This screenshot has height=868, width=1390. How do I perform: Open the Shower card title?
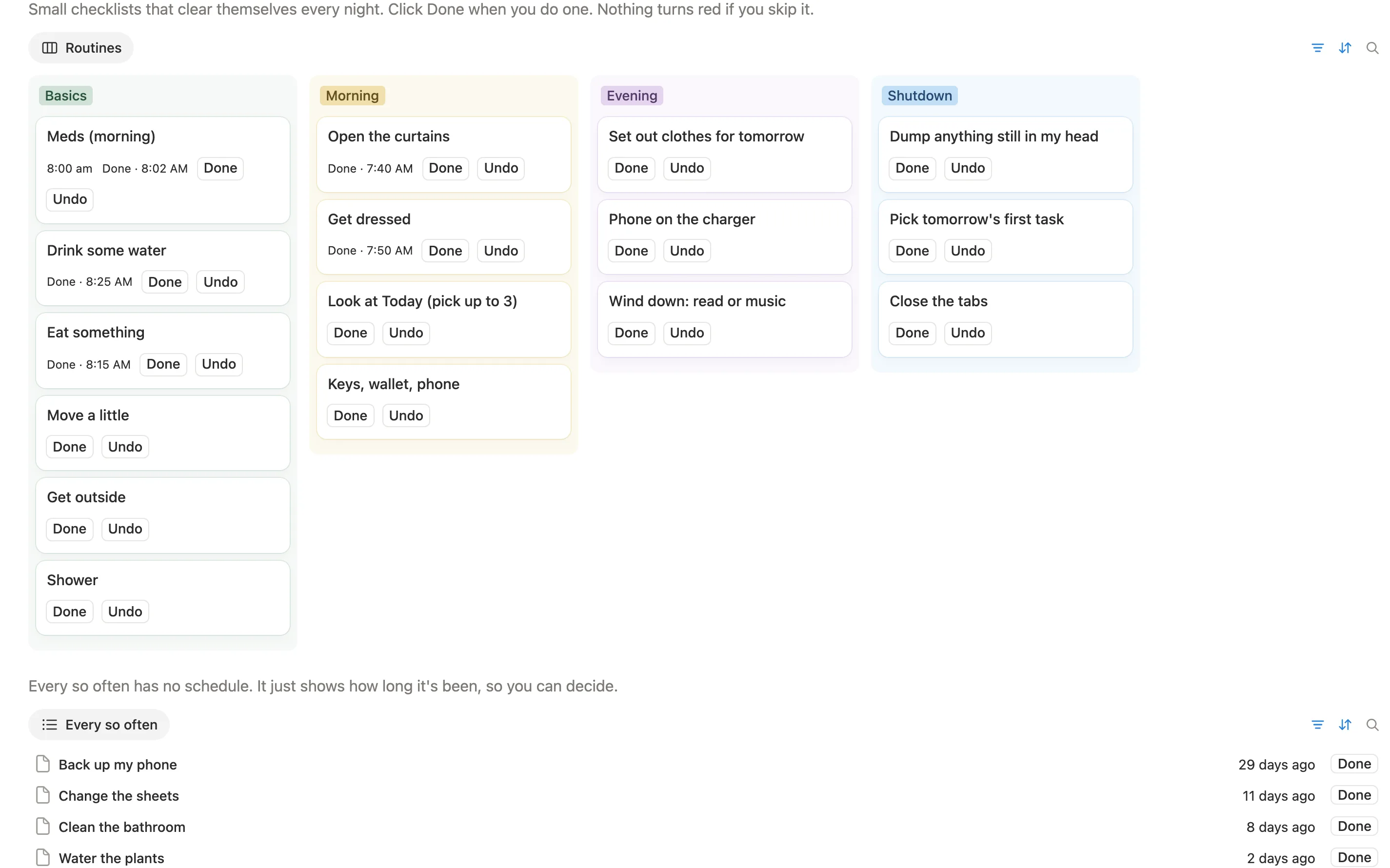pyautogui.click(x=72, y=580)
